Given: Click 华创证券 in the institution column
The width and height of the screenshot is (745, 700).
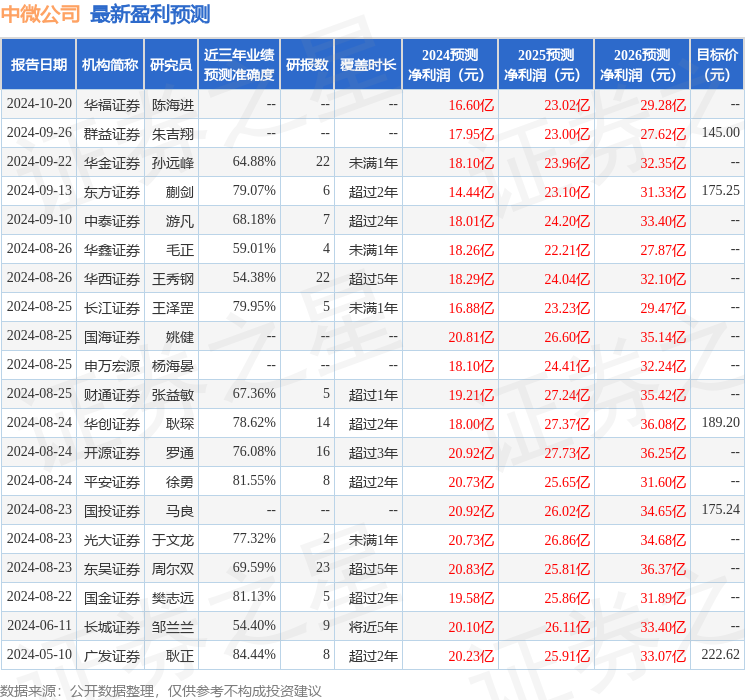Looking at the screenshot, I should tap(112, 423).
